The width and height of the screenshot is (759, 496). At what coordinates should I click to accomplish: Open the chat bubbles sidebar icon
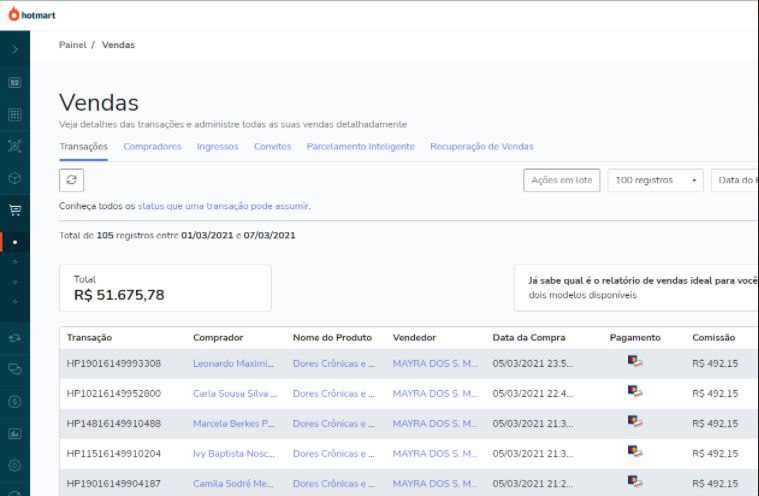[x=14, y=369]
